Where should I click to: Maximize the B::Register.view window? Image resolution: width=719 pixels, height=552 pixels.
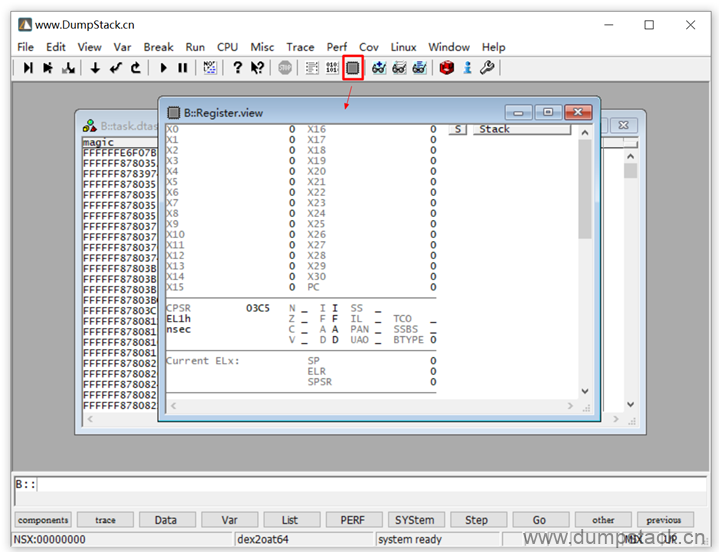point(547,112)
